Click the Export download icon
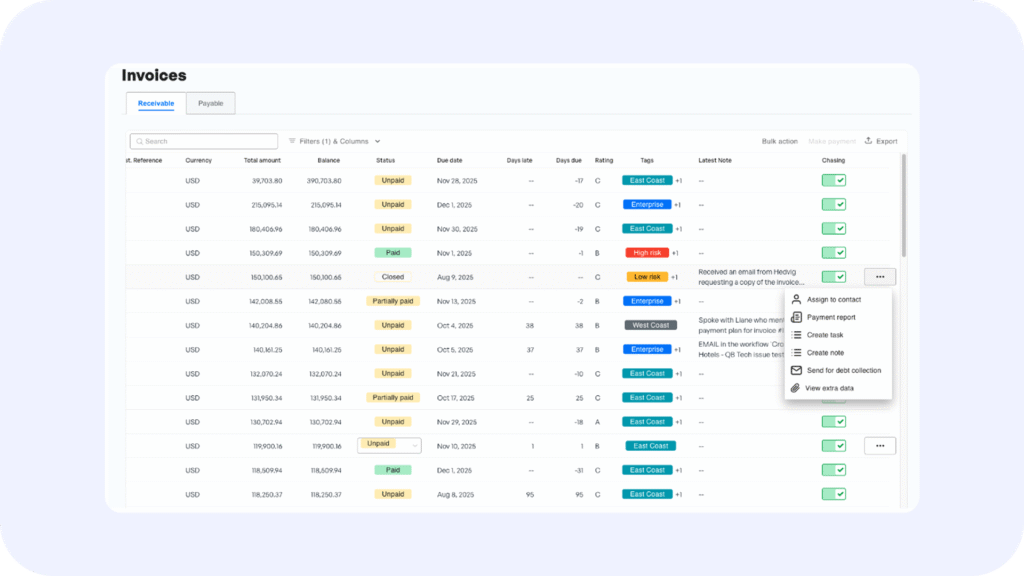The height and width of the screenshot is (576, 1024). (x=869, y=141)
